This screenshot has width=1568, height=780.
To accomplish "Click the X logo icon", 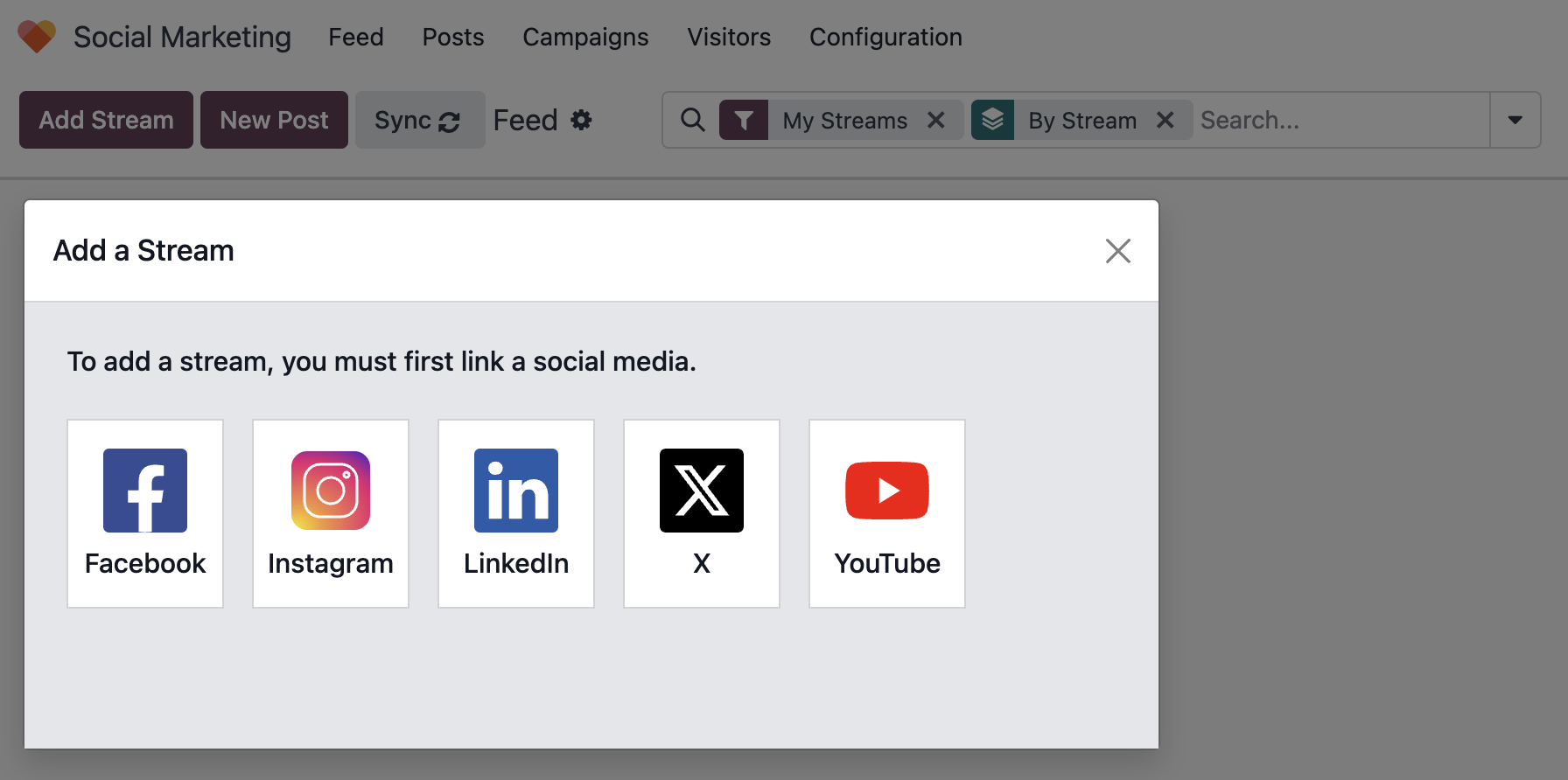I will click(702, 491).
